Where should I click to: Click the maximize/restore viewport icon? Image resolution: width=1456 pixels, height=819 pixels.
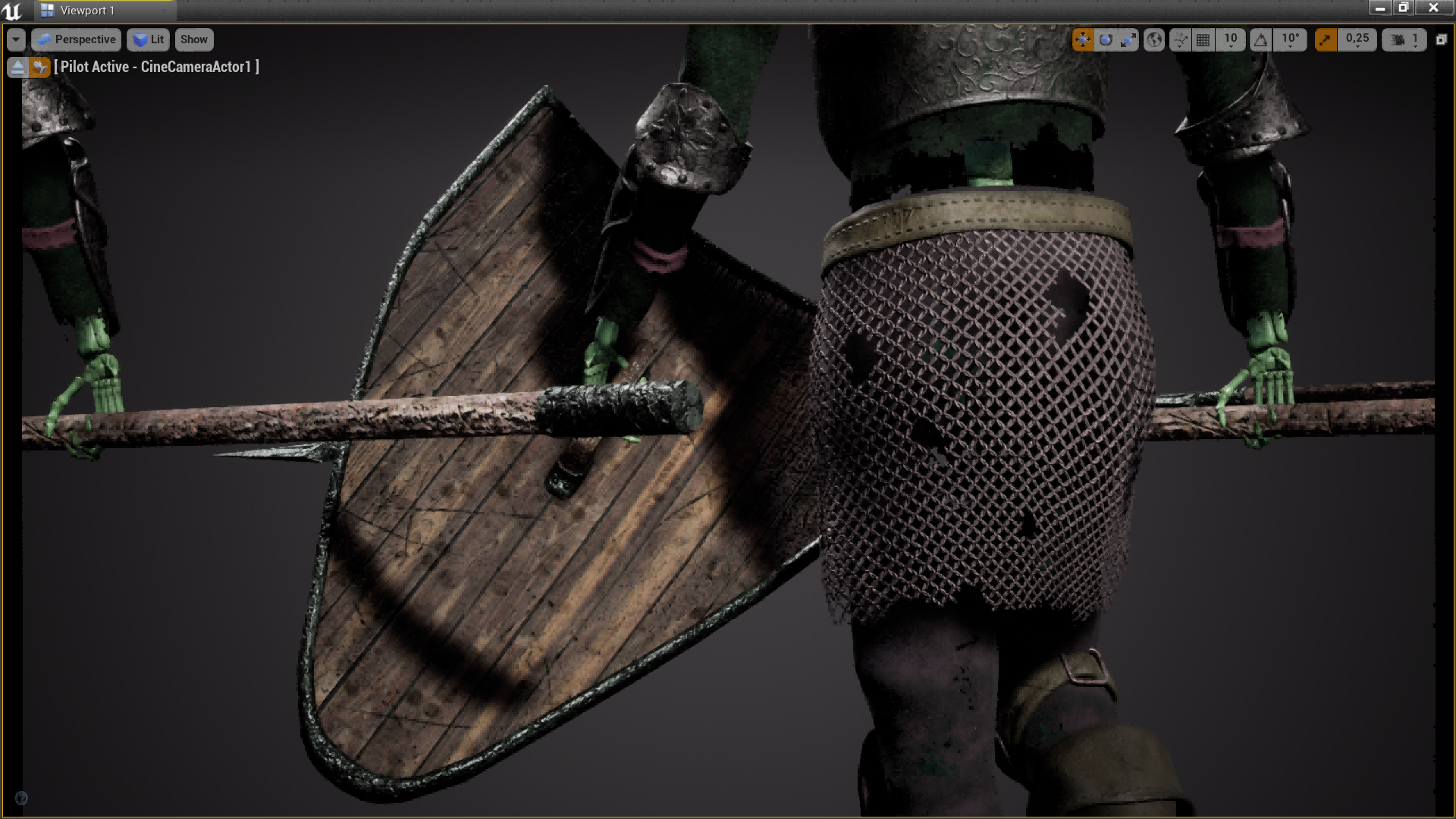click(1441, 39)
